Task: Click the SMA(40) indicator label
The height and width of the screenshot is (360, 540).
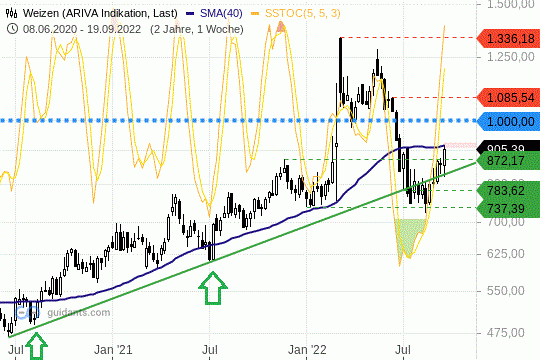Action: tap(221, 13)
